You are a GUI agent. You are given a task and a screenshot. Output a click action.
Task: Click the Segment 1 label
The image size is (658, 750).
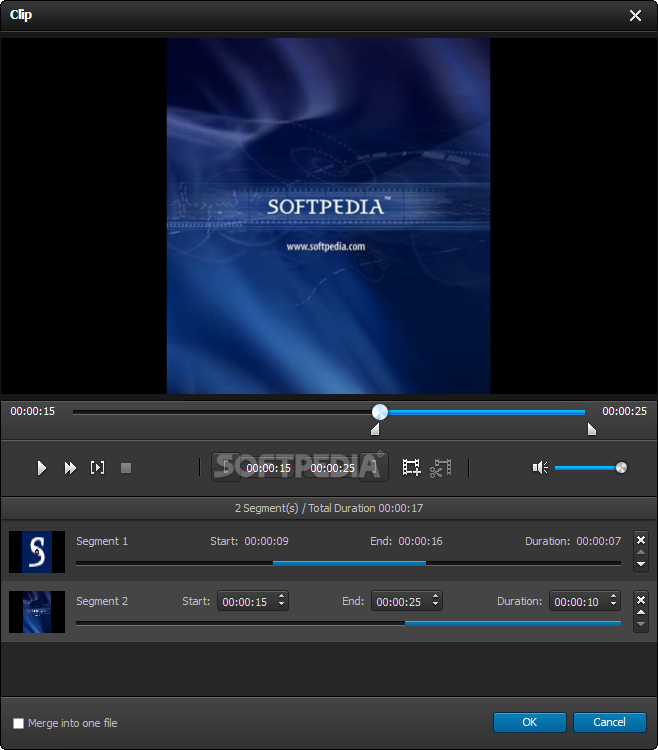click(102, 541)
